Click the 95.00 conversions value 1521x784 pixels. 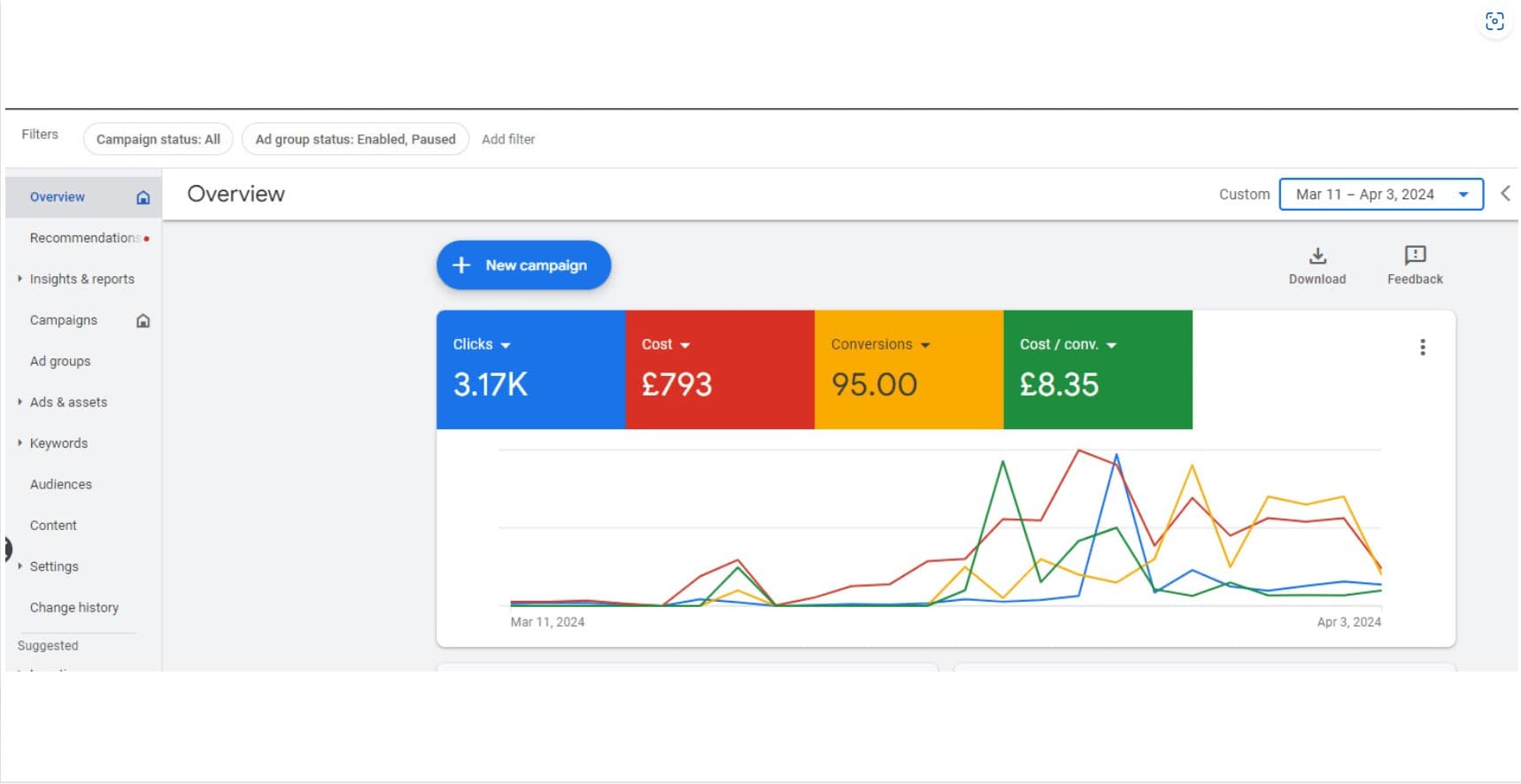tap(874, 384)
